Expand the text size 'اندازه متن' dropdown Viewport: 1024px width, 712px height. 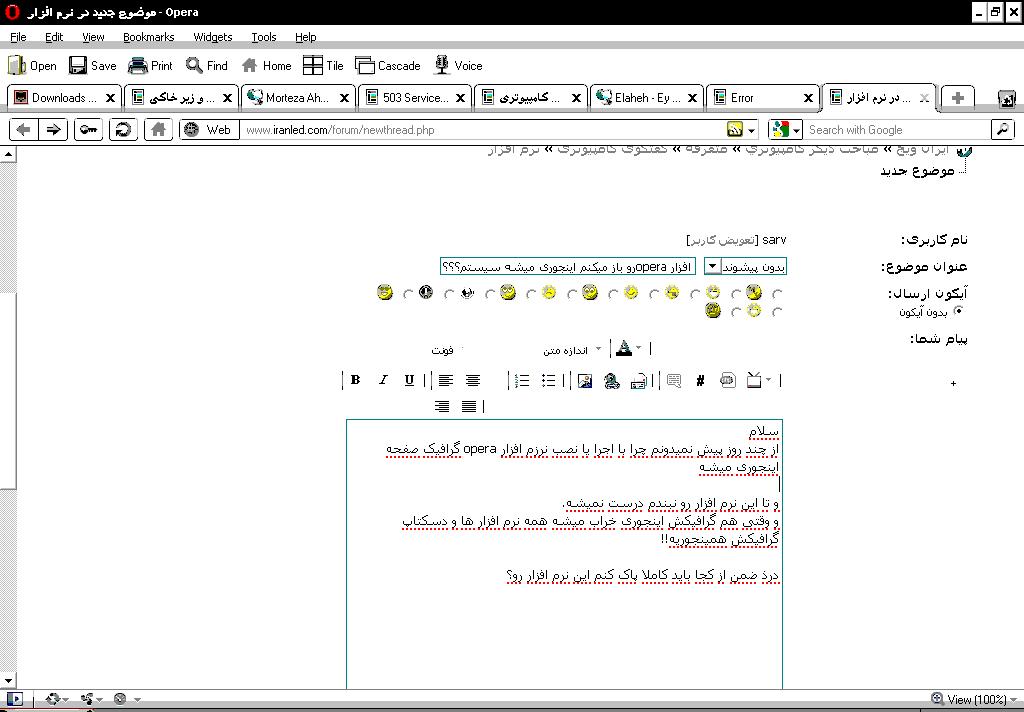click(599, 349)
